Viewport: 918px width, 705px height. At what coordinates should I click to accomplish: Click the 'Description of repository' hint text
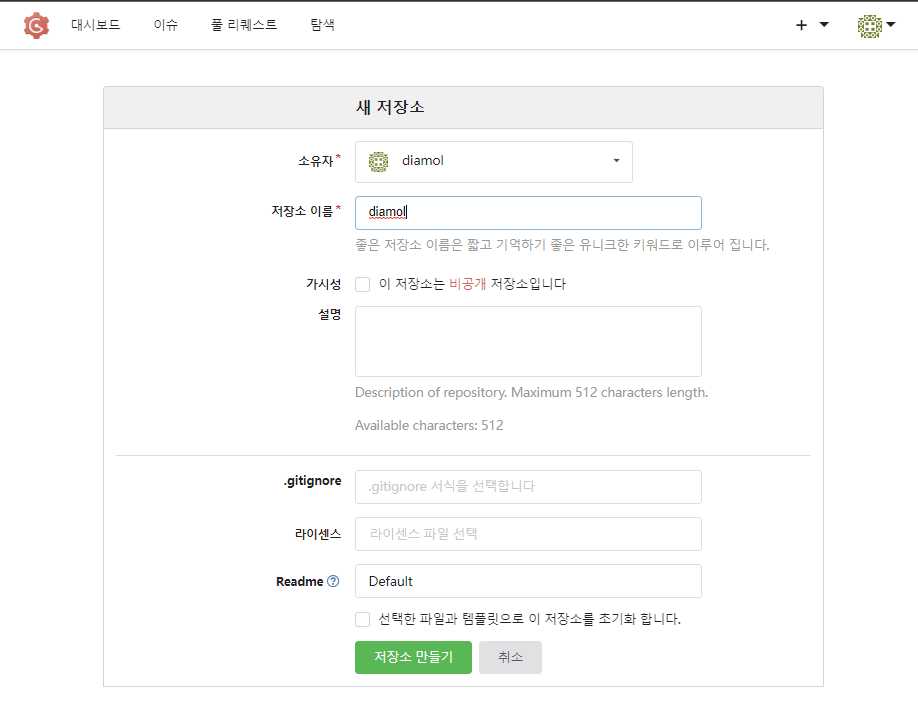pos(532,392)
